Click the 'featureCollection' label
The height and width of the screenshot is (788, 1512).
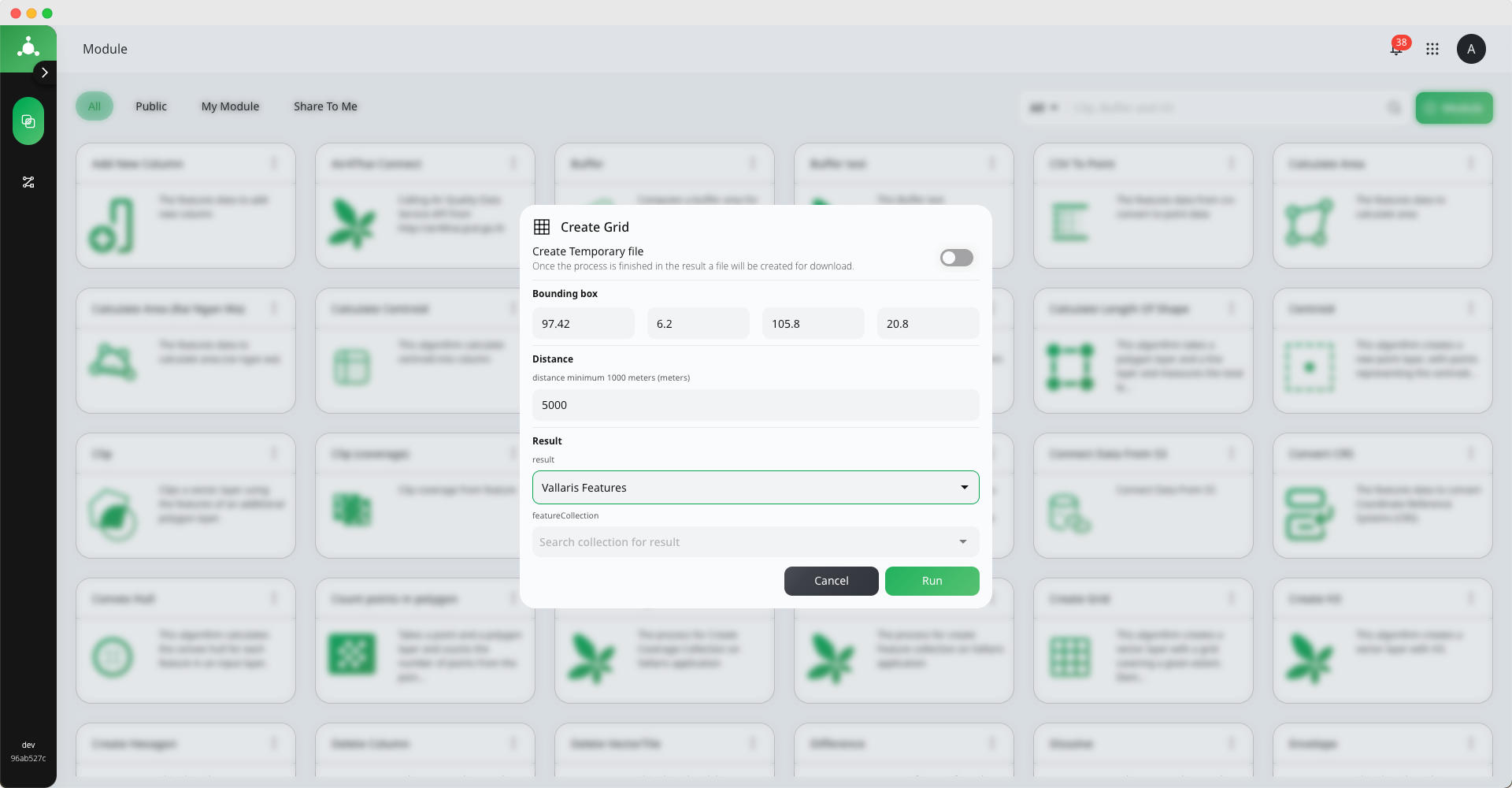tap(565, 515)
